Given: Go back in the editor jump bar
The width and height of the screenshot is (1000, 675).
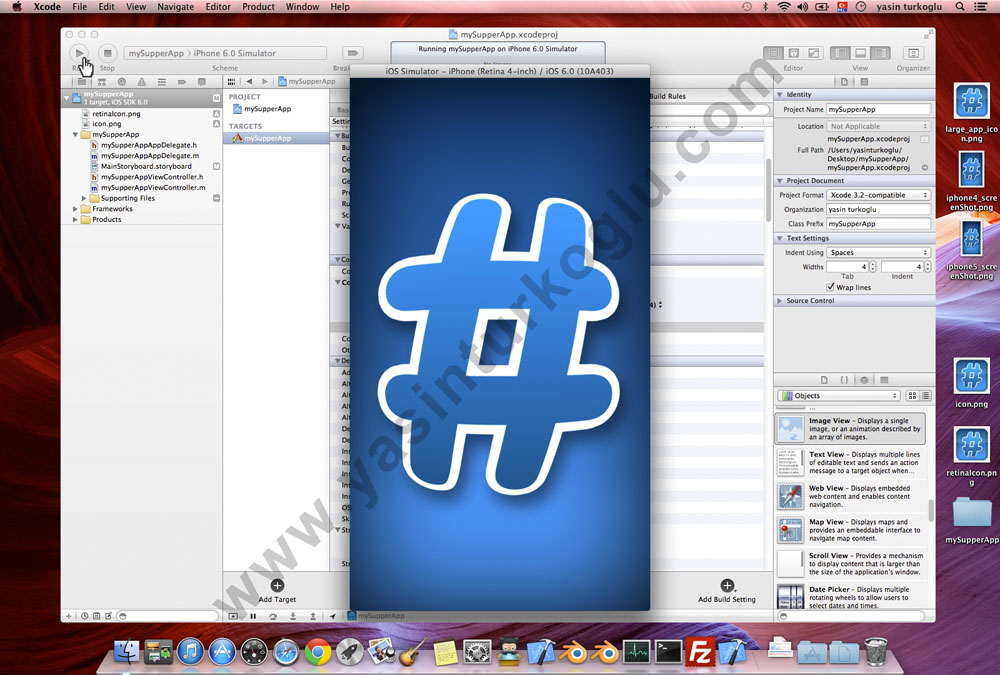Looking at the screenshot, I should [249, 82].
